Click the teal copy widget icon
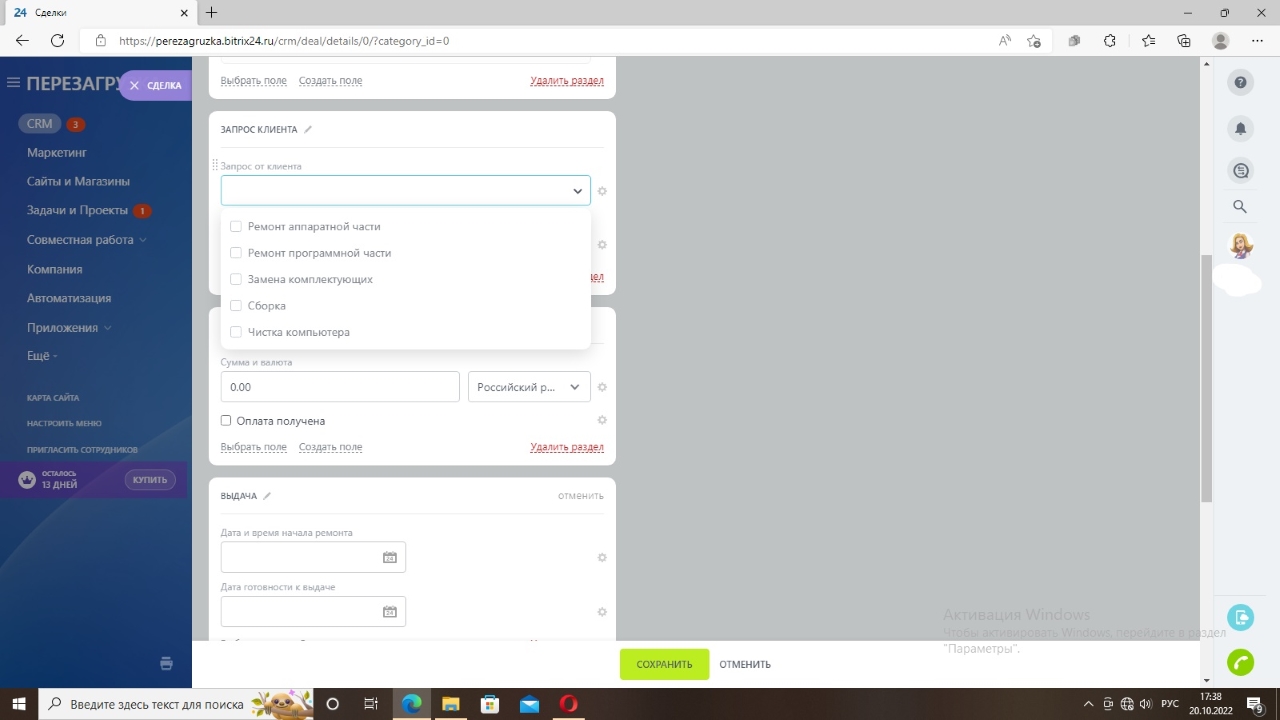 1240,617
